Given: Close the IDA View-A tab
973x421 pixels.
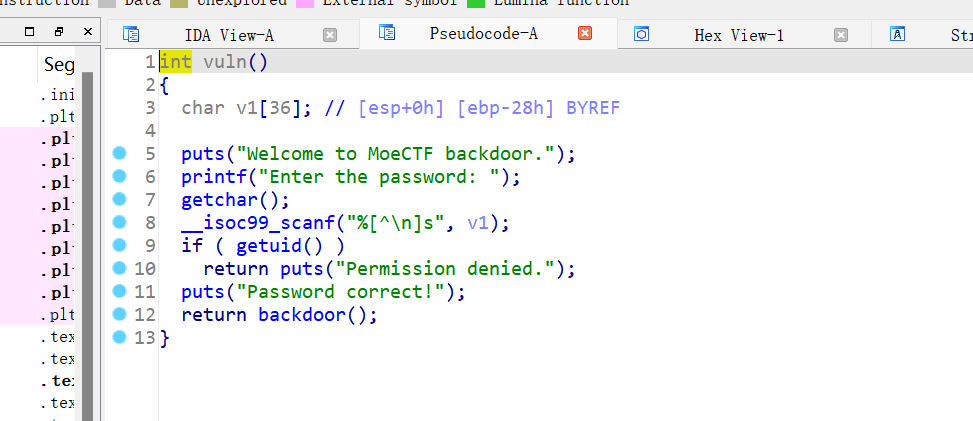Looking at the screenshot, I should tap(330, 35).
